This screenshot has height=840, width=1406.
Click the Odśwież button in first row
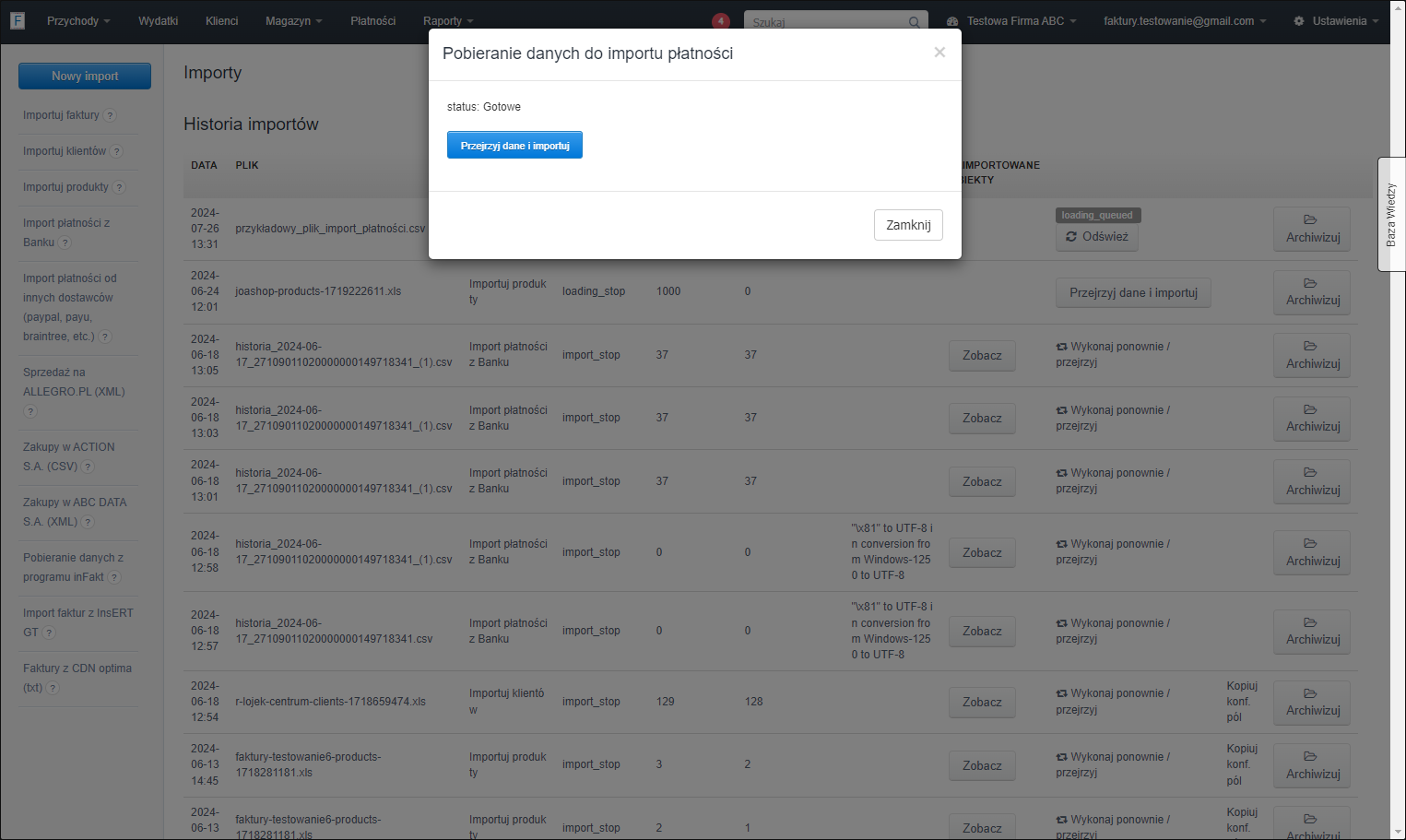1097,237
